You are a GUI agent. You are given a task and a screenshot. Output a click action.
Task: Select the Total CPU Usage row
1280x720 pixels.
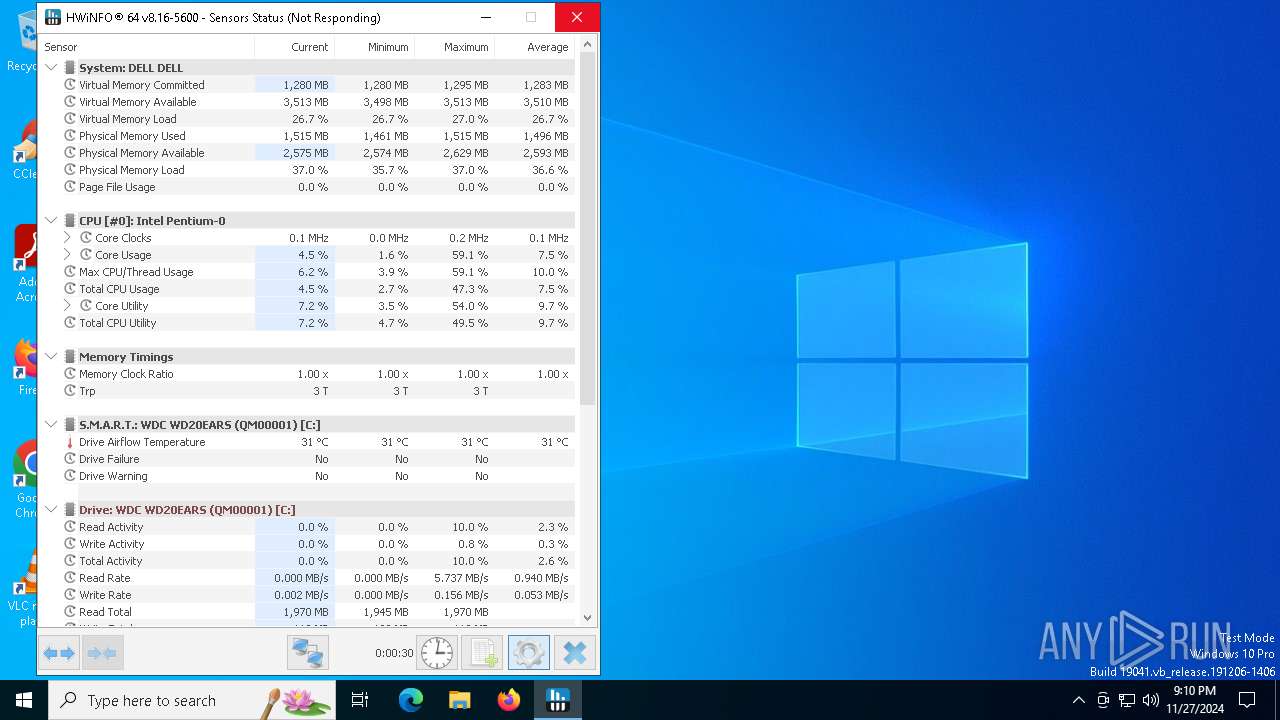coord(307,289)
